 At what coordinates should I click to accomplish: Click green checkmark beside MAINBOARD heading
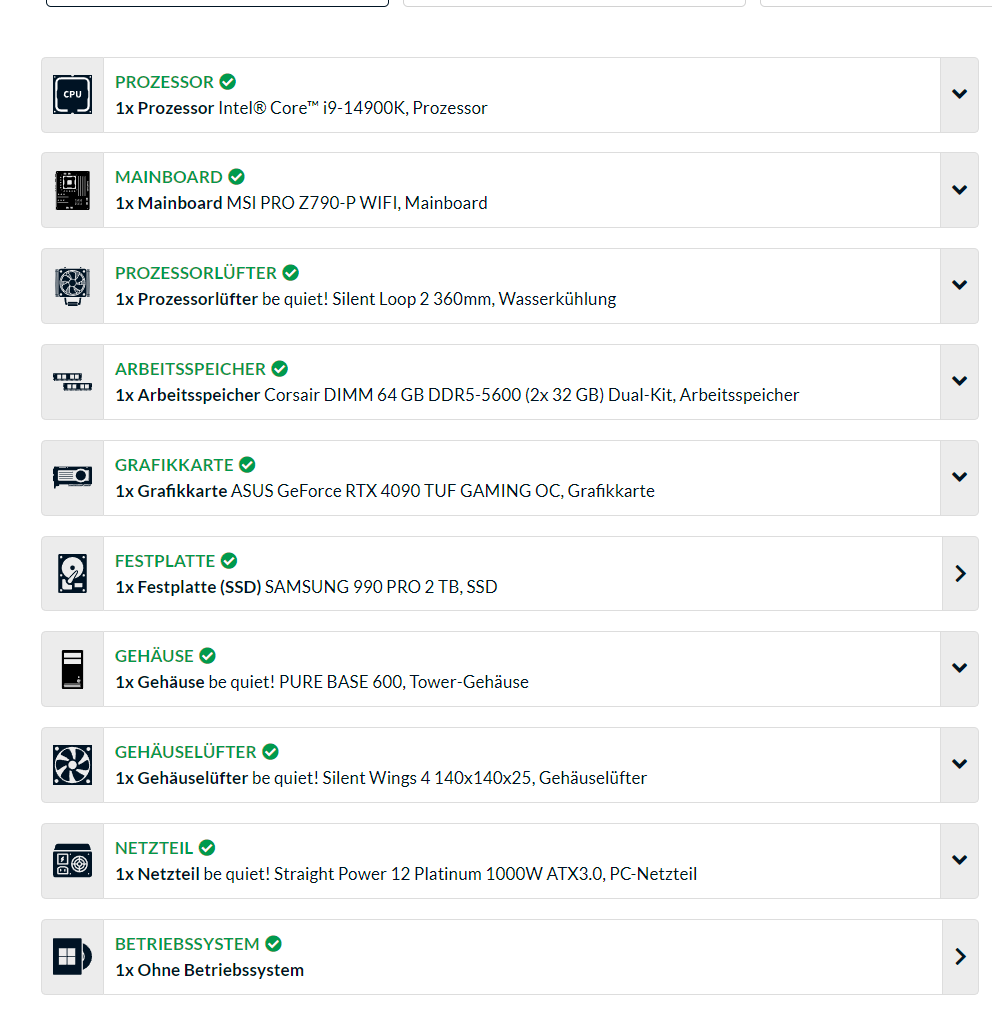pyautogui.click(x=236, y=176)
